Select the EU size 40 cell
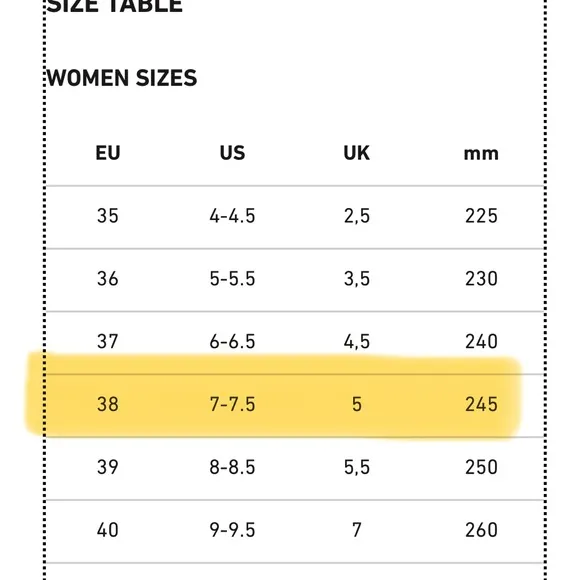 (x=108, y=530)
